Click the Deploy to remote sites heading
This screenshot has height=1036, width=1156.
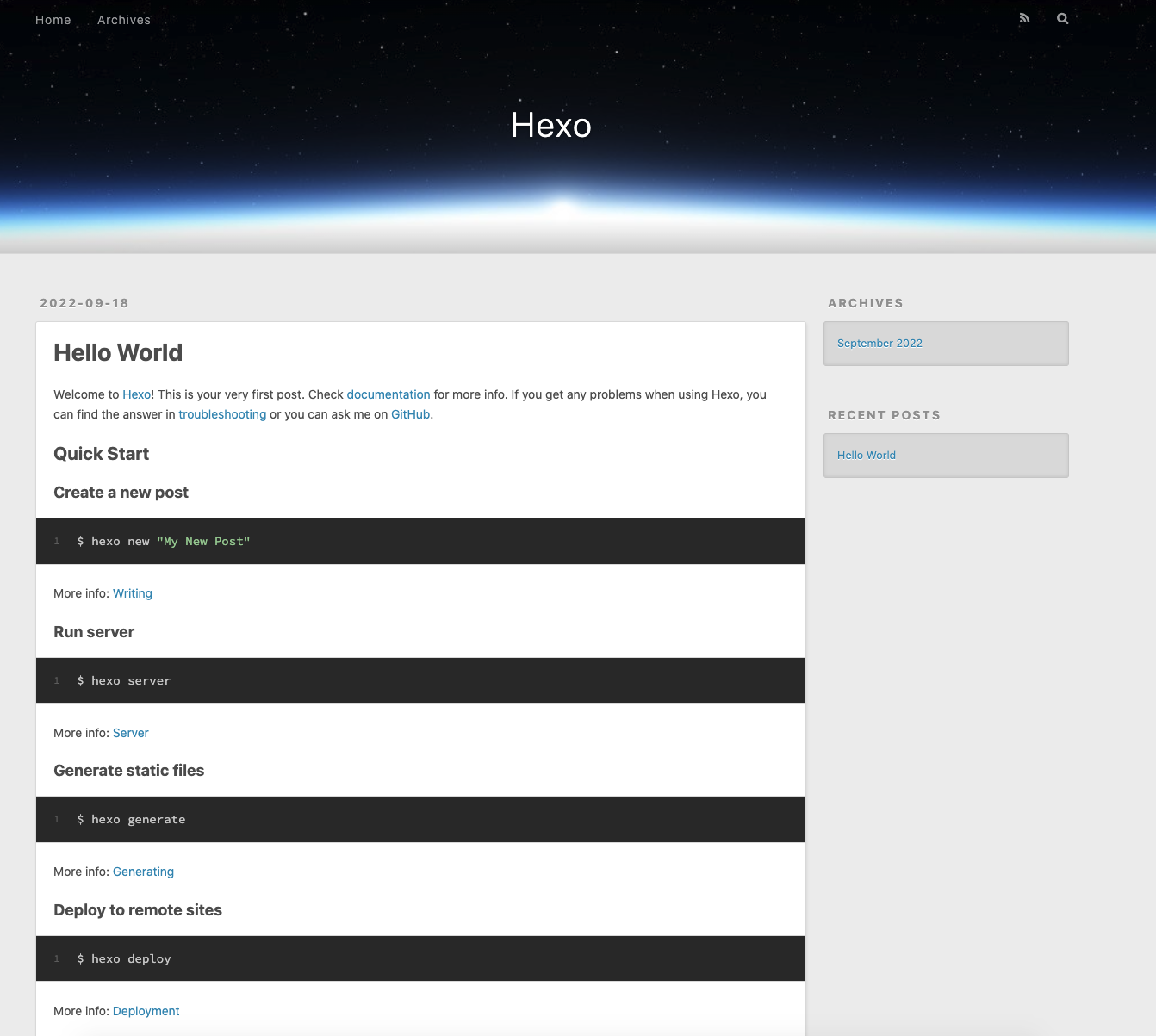click(138, 910)
